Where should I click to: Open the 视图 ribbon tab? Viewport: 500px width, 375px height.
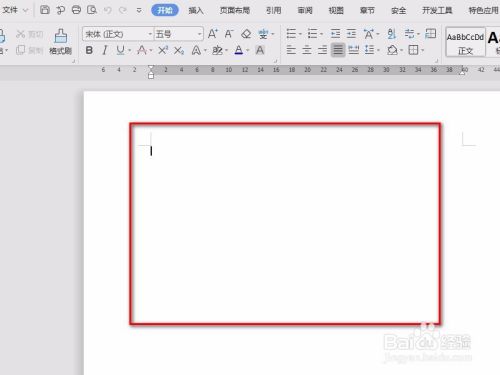(336, 10)
